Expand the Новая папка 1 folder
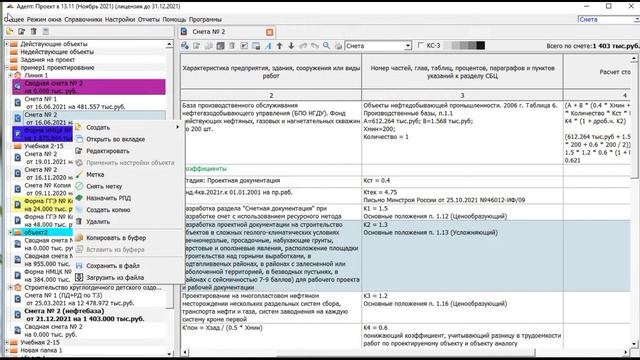Image resolution: width=640 pixels, height=360 pixels. point(7,350)
